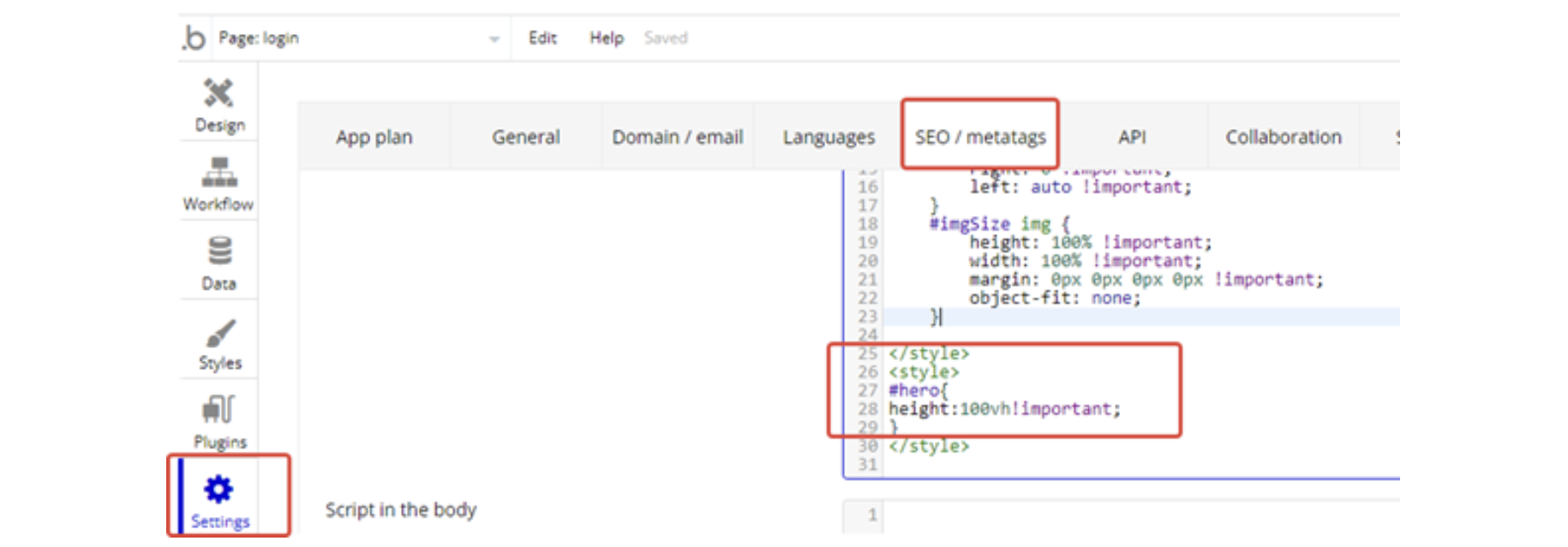Viewport: 1568px width, 547px height.
Task: Open the Help menu
Action: click(x=606, y=39)
